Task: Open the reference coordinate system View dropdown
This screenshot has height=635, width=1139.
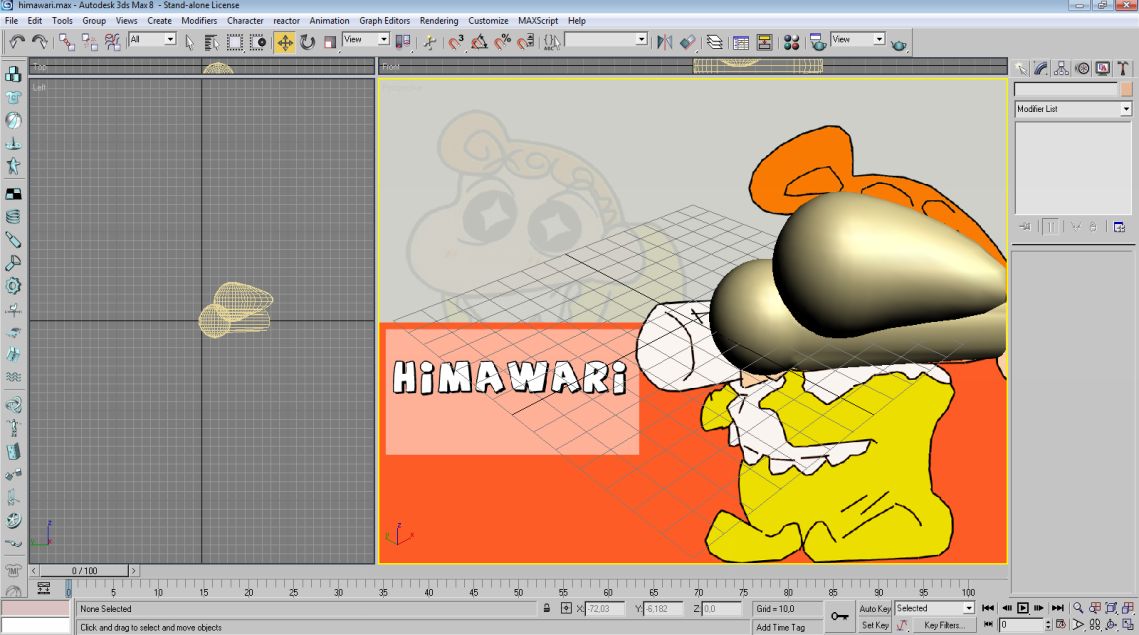Action: pyautogui.click(x=366, y=39)
